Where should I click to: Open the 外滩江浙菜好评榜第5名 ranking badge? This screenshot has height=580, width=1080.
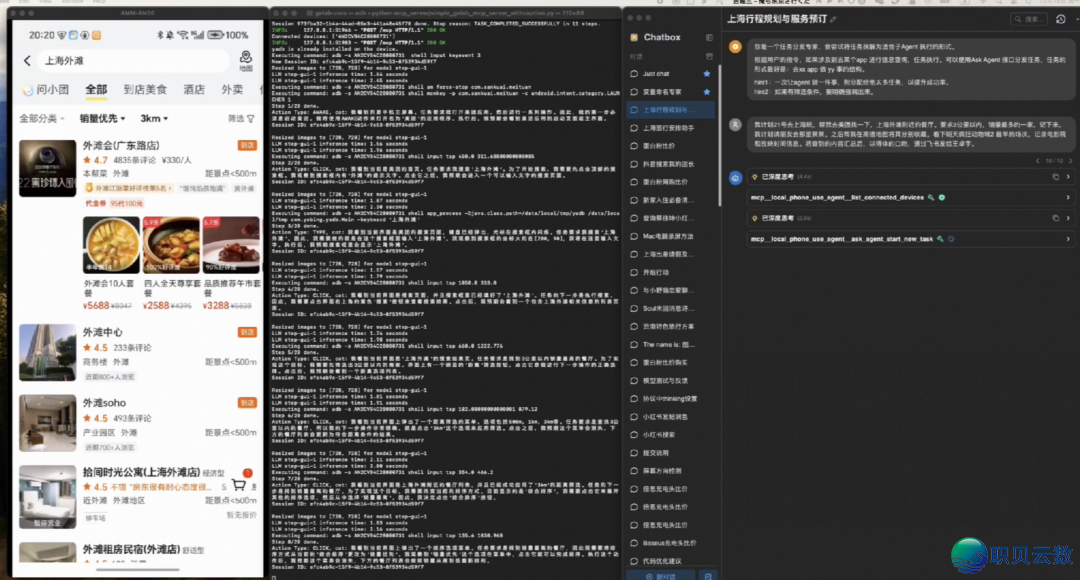pyautogui.click(x=130, y=188)
